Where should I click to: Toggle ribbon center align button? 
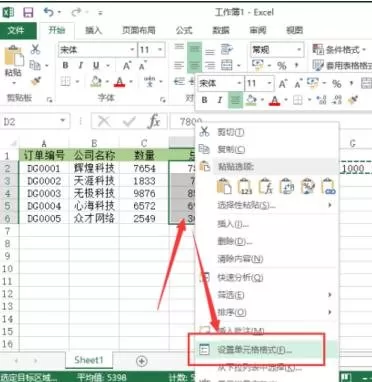click(x=195, y=65)
